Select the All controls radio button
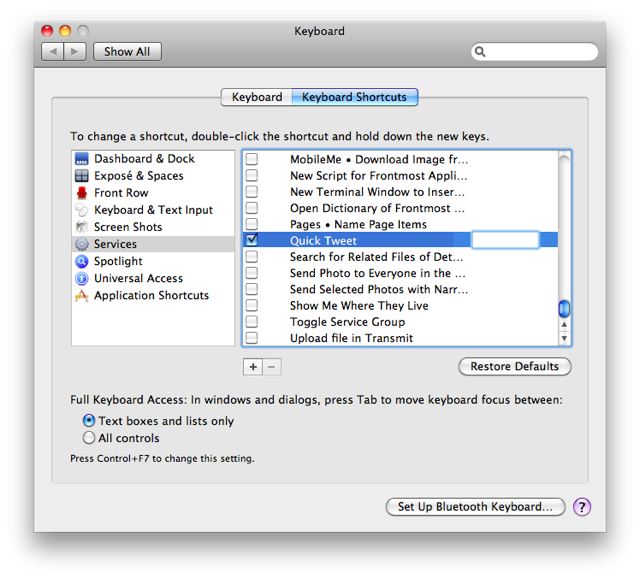This screenshot has width=640, height=579. [89, 438]
